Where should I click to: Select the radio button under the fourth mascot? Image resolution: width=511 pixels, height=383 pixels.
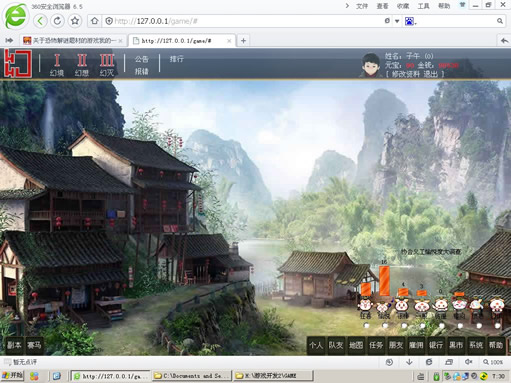coord(423,325)
